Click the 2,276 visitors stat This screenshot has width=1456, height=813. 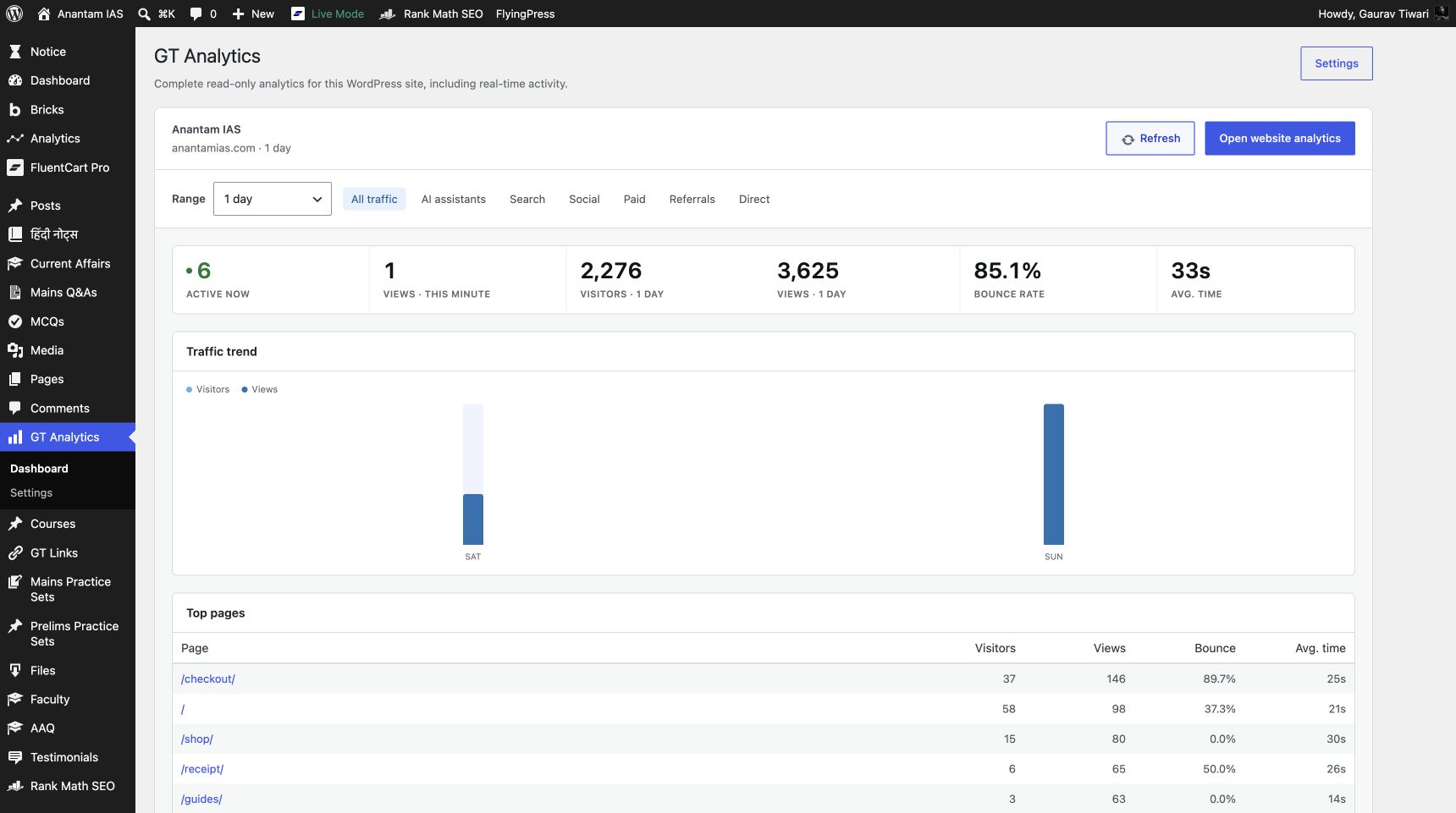click(611, 271)
